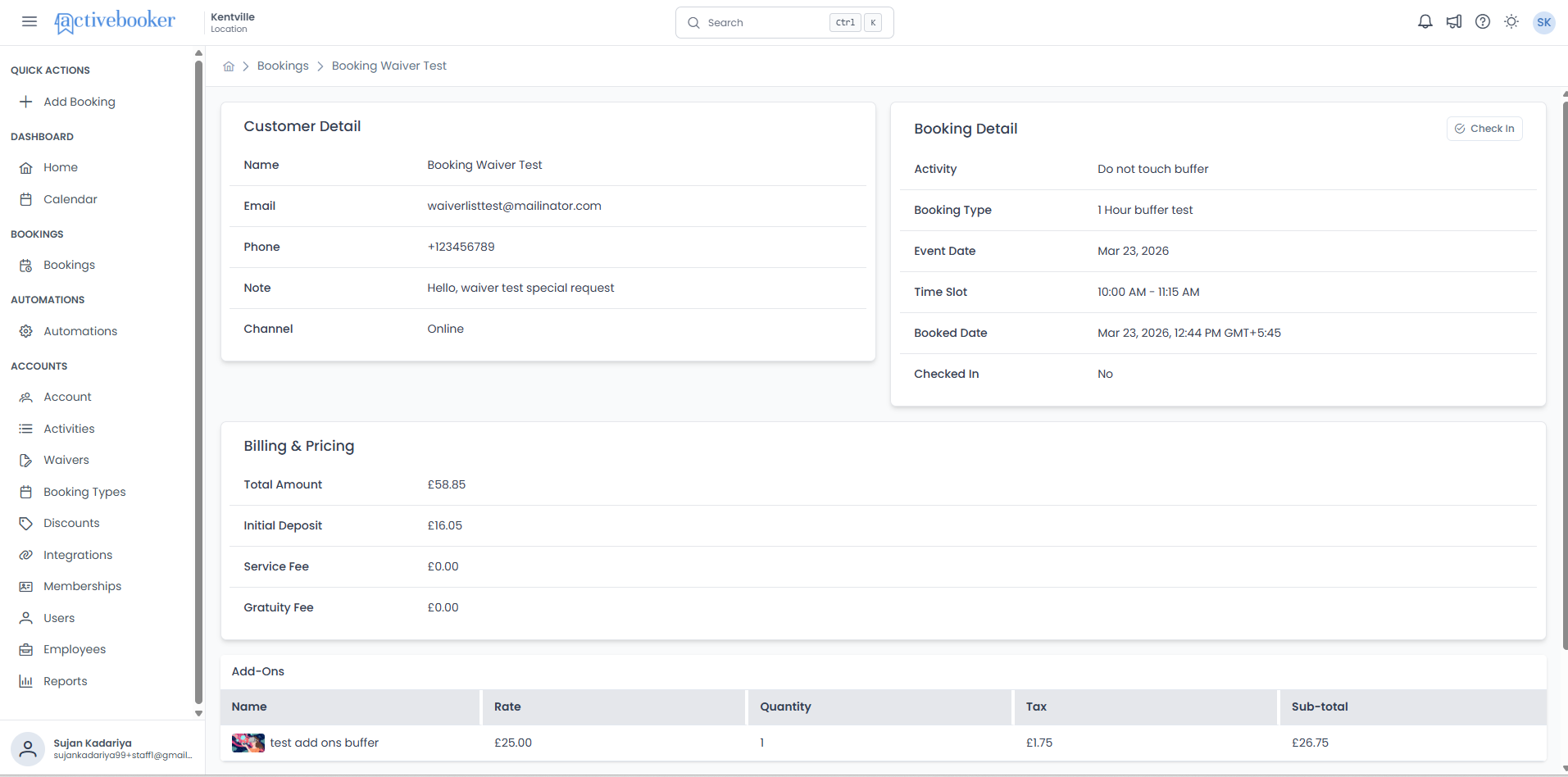This screenshot has width=1568, height=777.
Task: Click the Calendar icon in sidebar
Action: tap(26, 199)
